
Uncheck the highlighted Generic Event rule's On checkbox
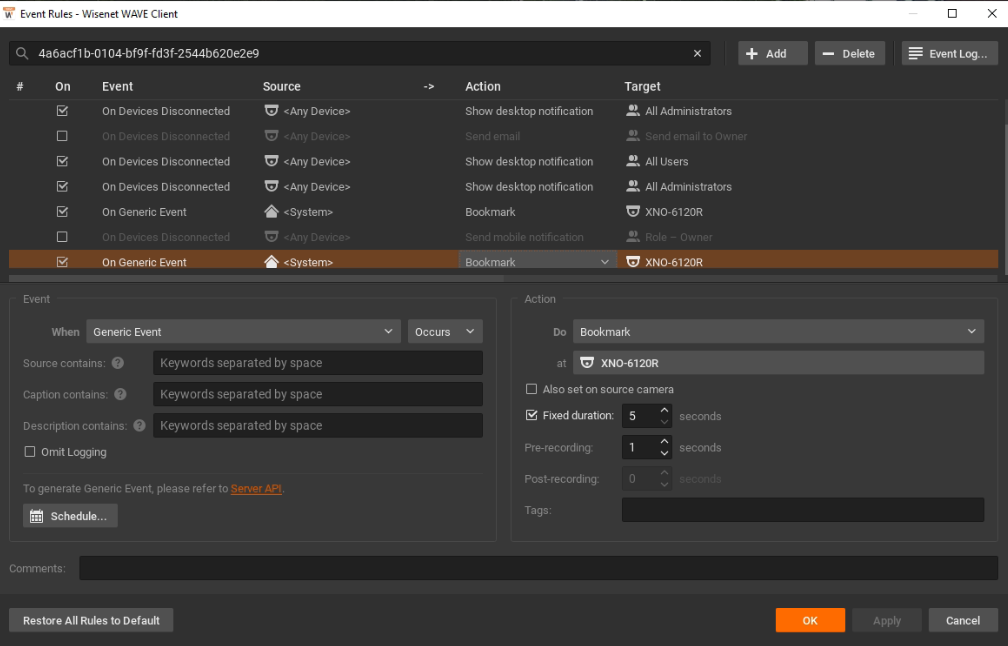(62, 262)
